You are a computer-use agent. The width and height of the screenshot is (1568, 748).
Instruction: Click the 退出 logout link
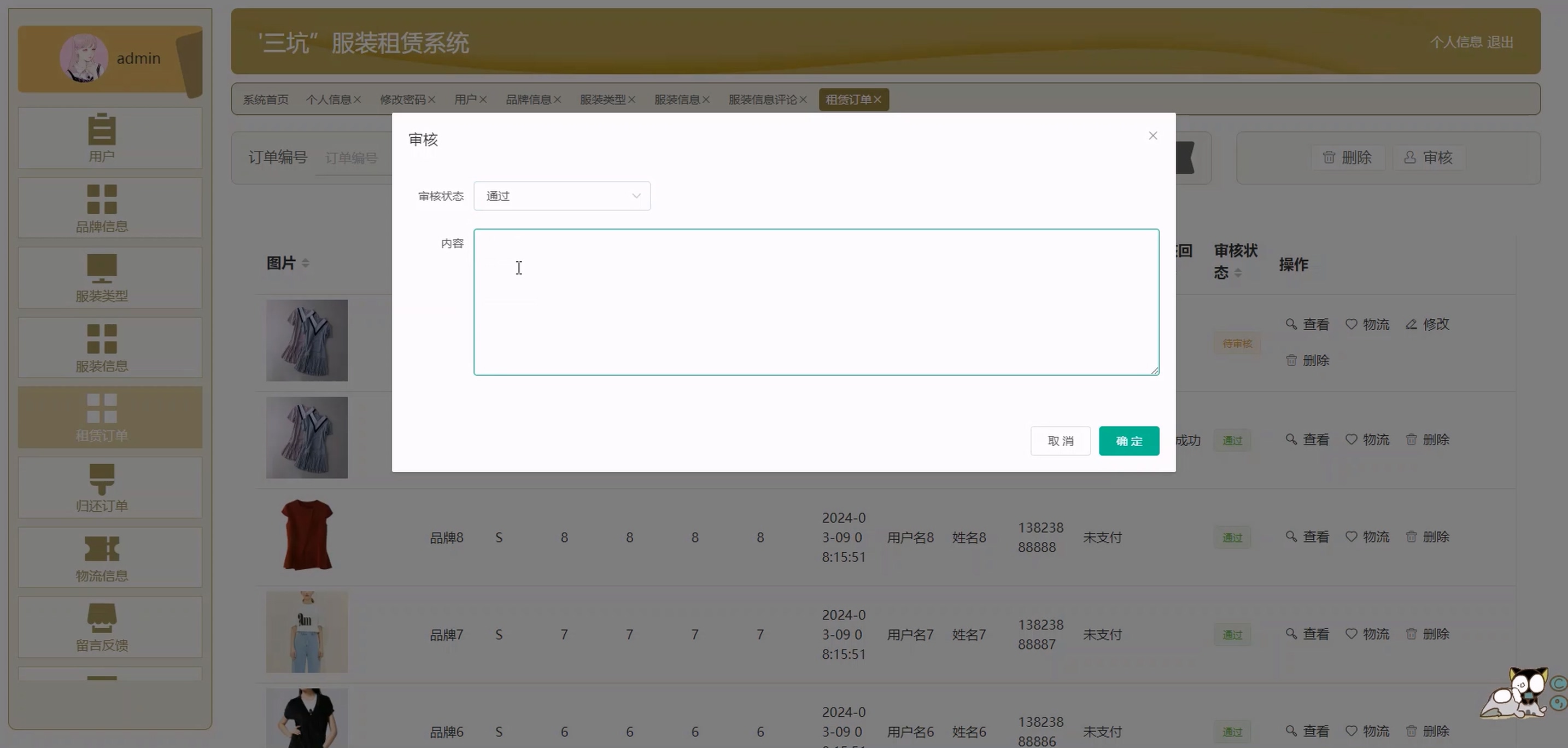[1500, 42]
